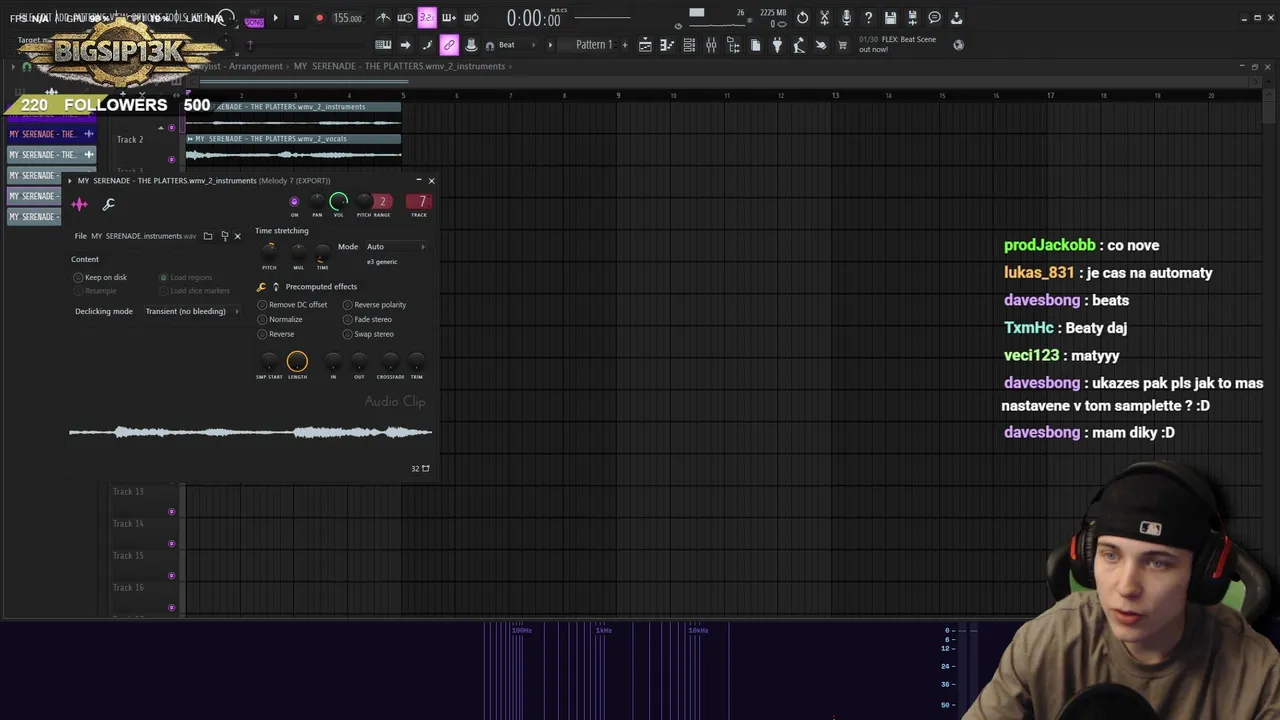Change the mixer Track number 7

click(x=420, y=201)
